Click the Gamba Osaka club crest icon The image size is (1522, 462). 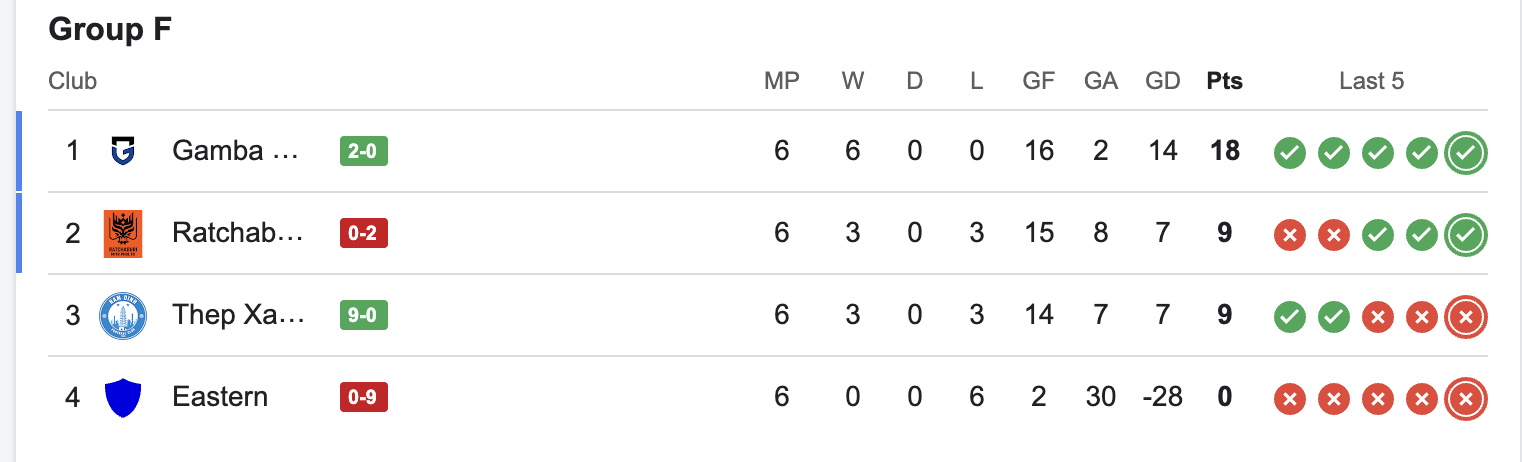pos(122,152)
